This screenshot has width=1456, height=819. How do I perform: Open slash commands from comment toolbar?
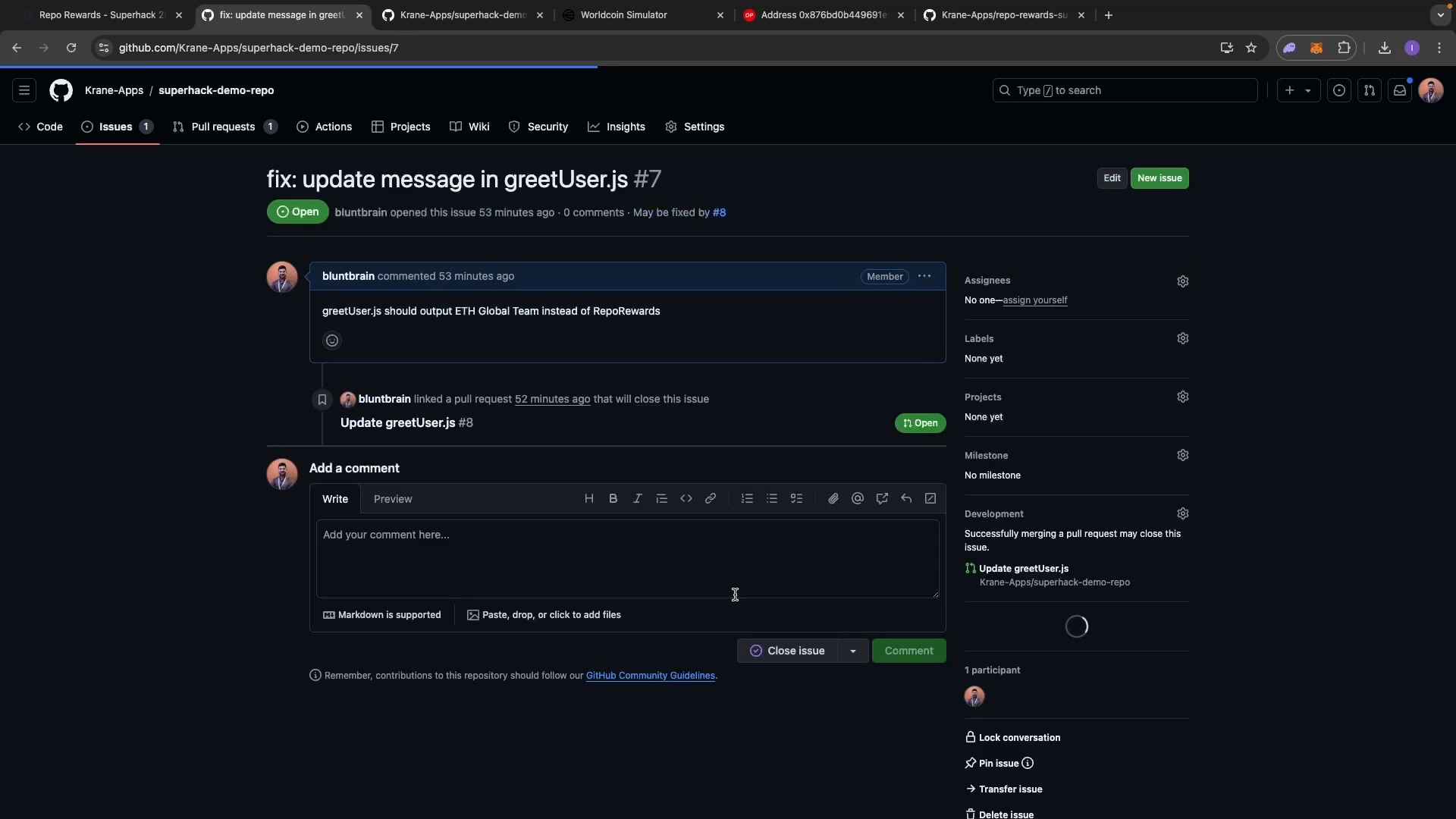point(930,499)
